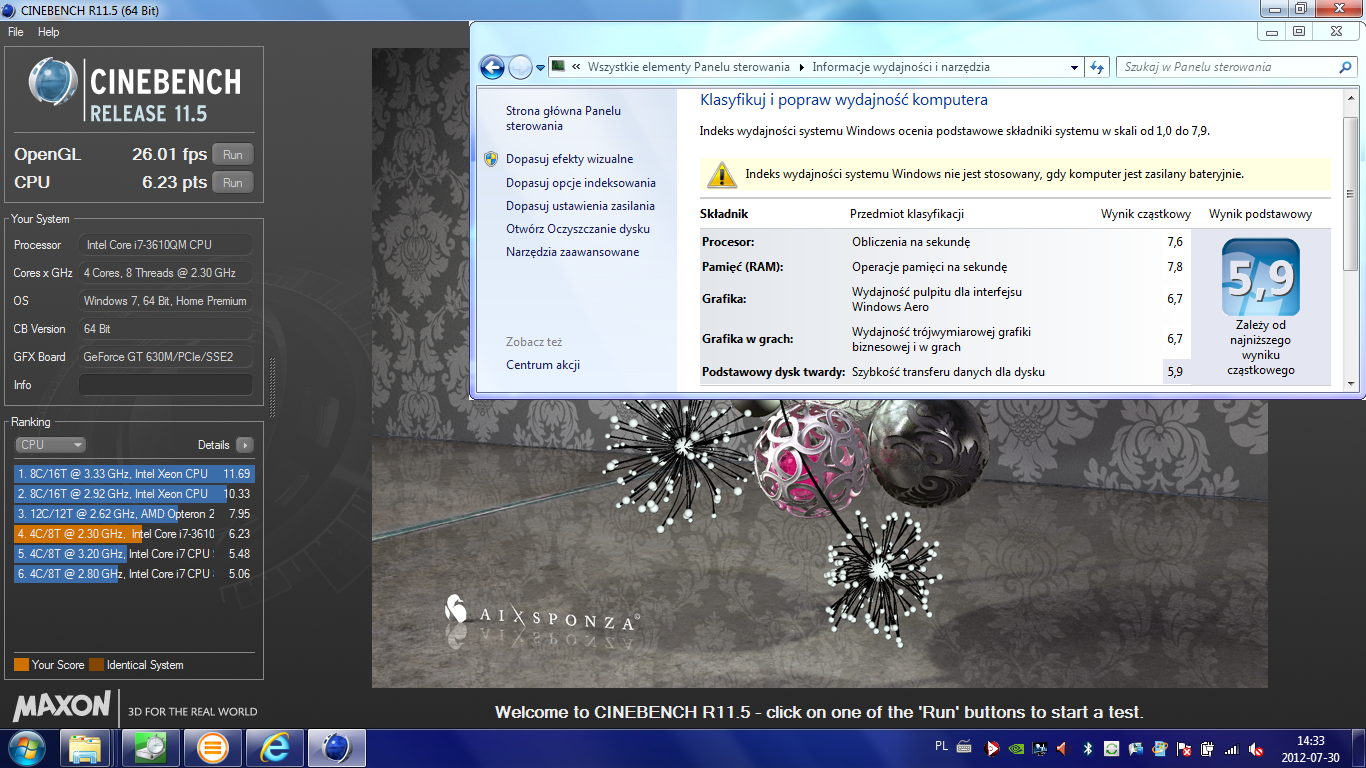Open the Cinebench Help menu
The height and width of the screenshot is (768, 1366).
pos(49,32)
